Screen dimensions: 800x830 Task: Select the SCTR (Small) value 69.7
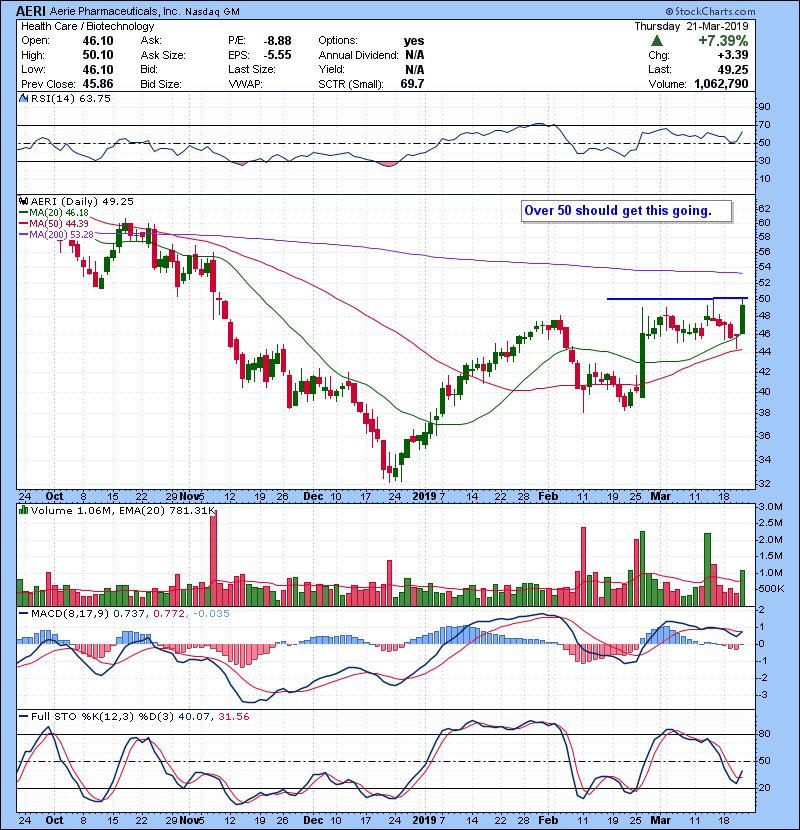click(412, 84)
